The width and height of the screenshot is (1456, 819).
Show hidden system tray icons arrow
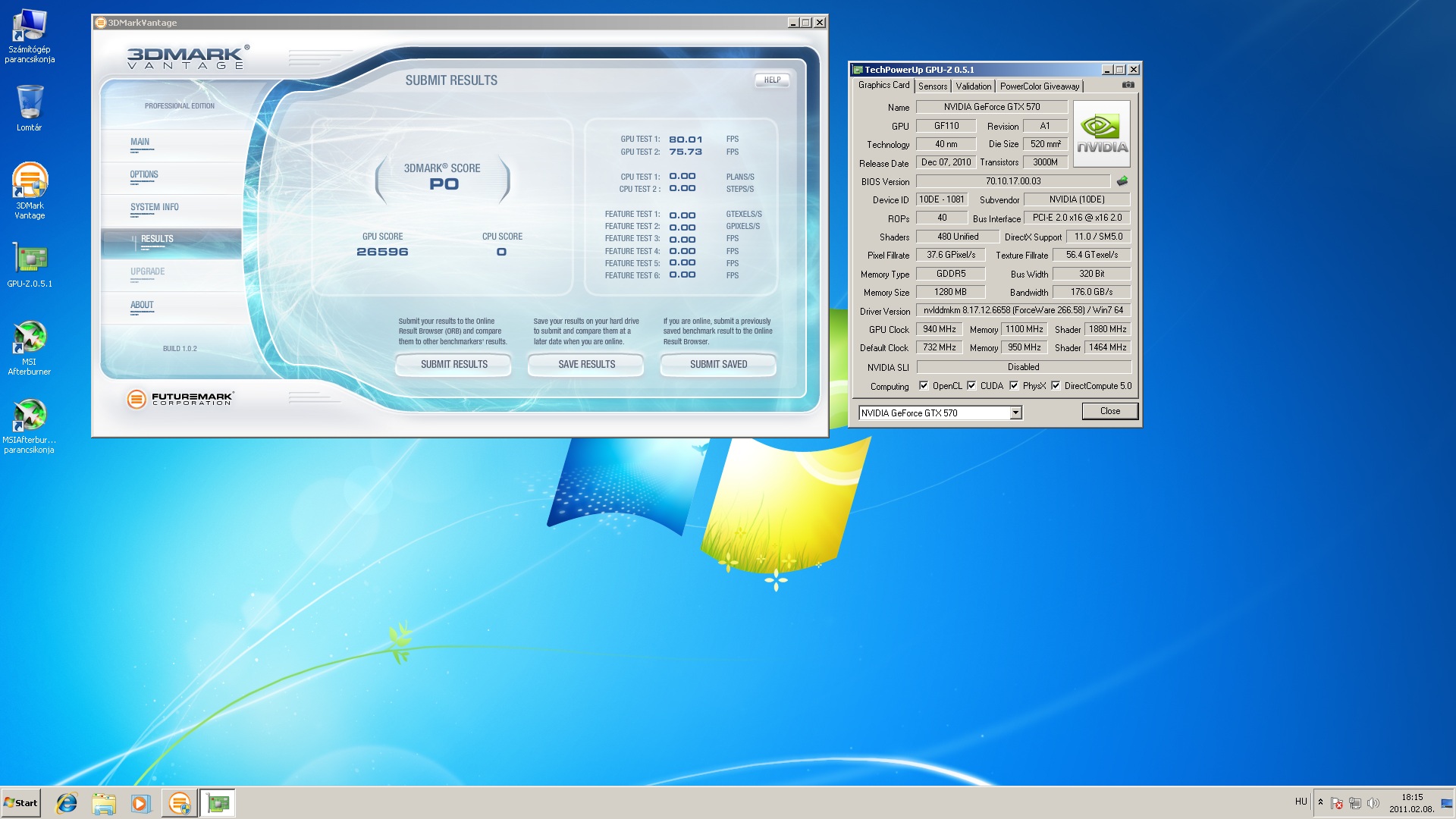pyautogui.click(x=1320, y=802)
